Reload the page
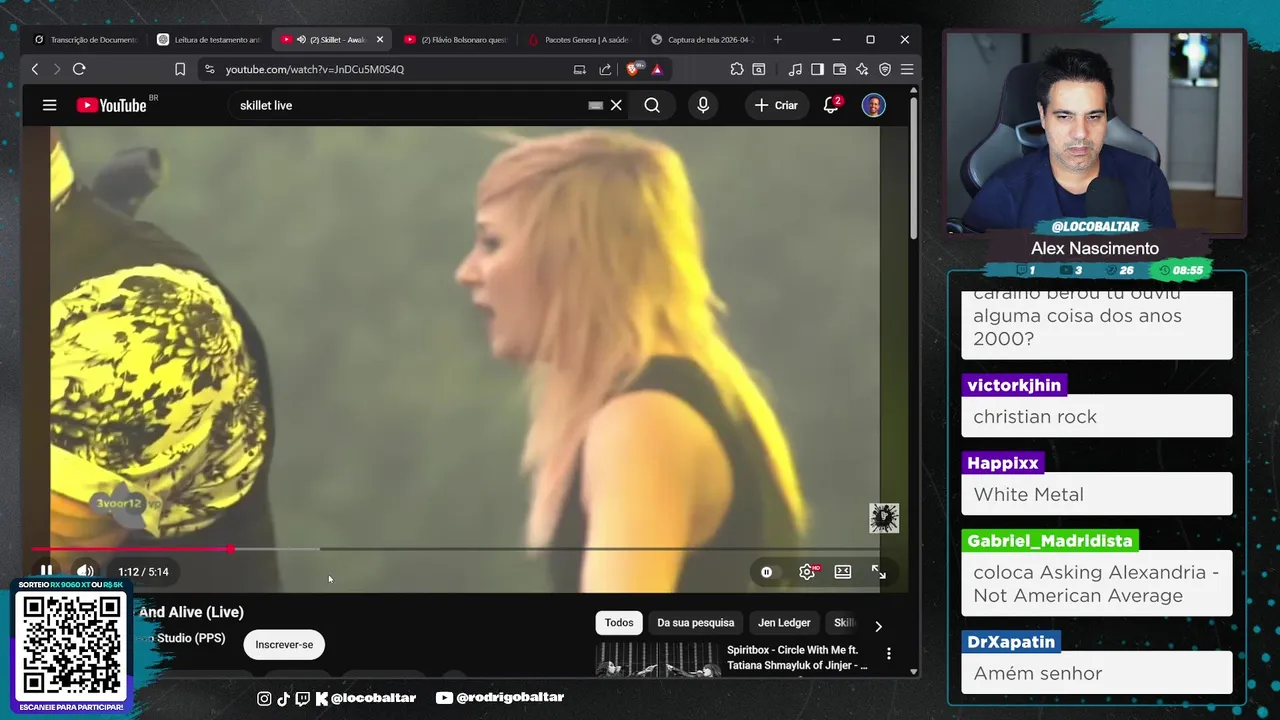 tap(79, 69)
